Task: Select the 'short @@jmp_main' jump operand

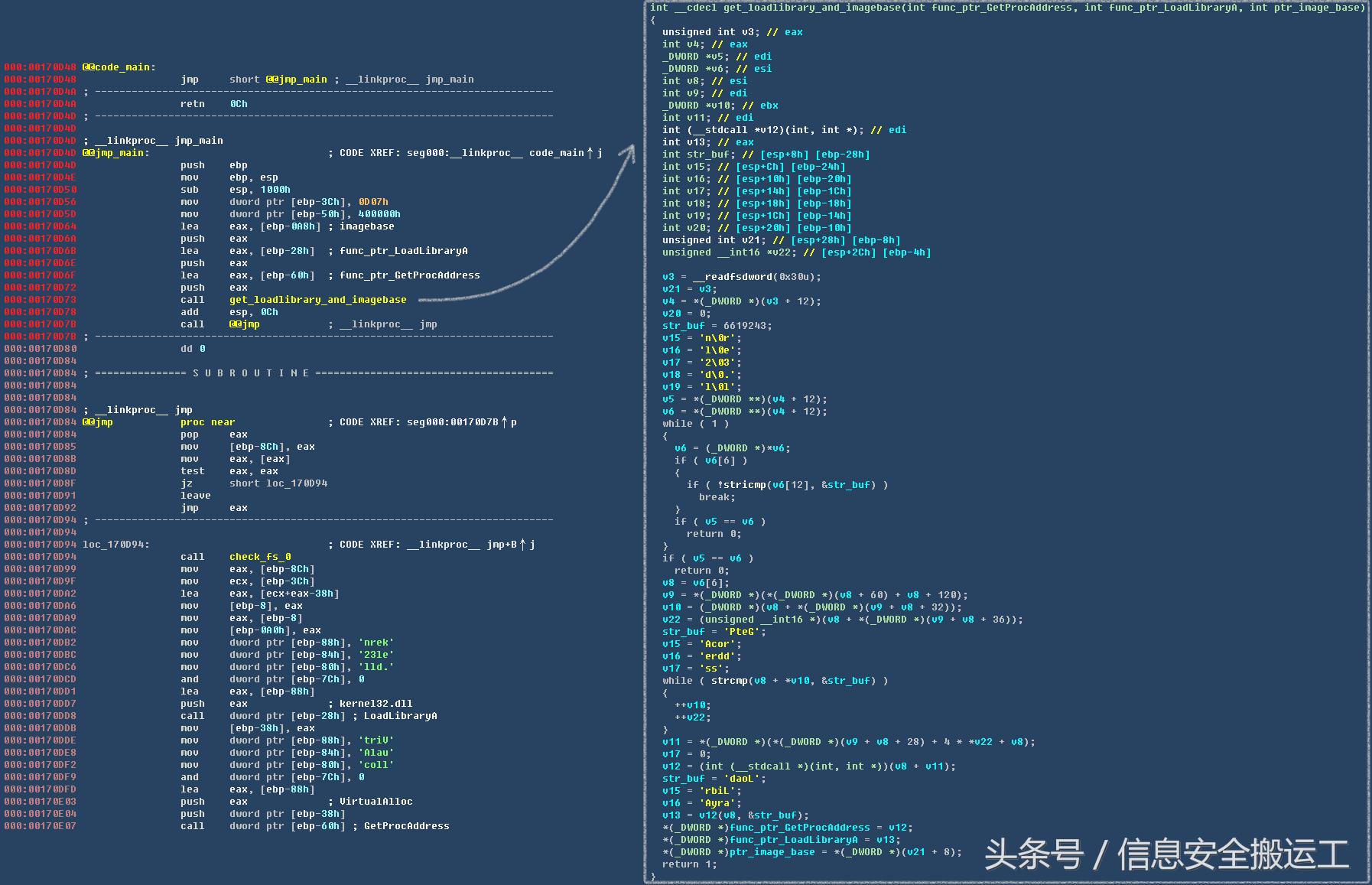Action: click(x=278, y=80)
